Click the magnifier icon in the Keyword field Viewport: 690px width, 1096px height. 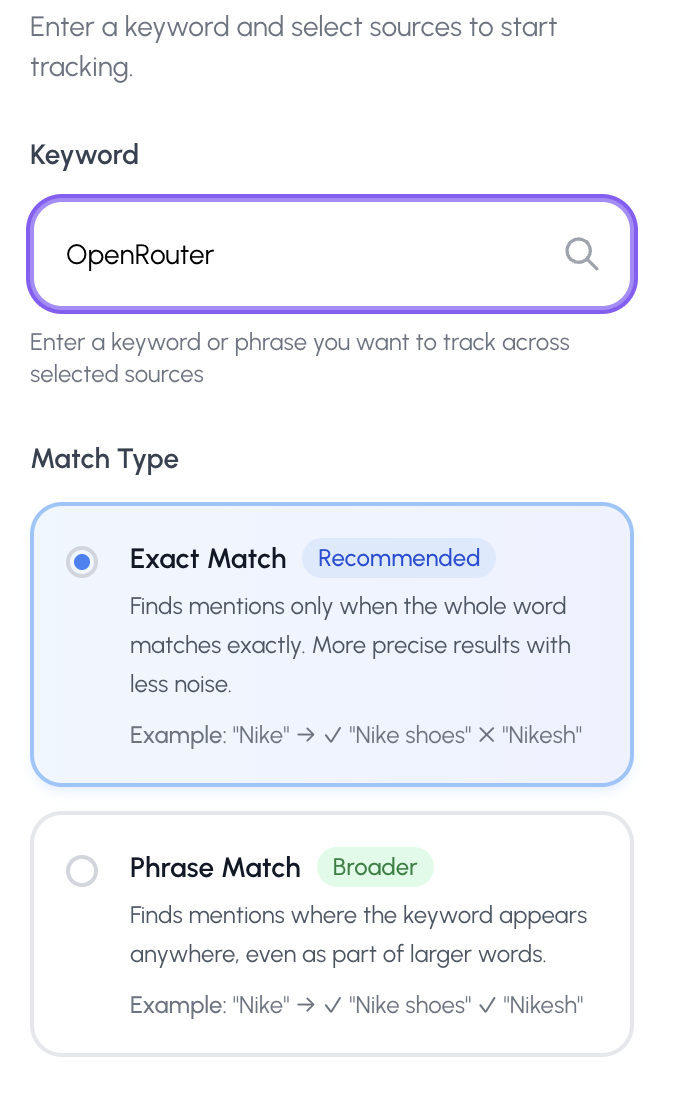pos(581,255)
